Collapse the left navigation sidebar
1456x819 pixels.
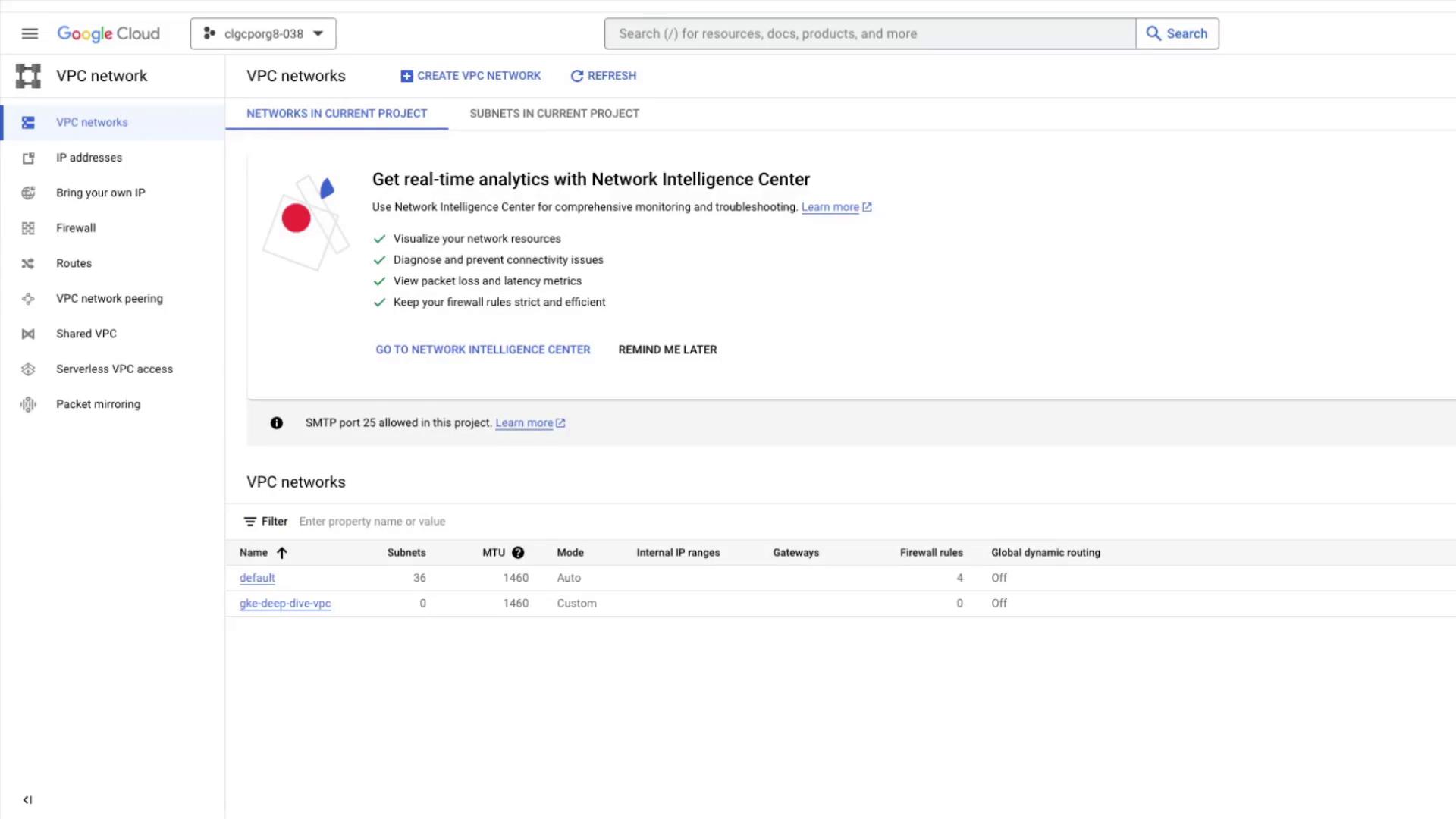(x=27, y=799)
